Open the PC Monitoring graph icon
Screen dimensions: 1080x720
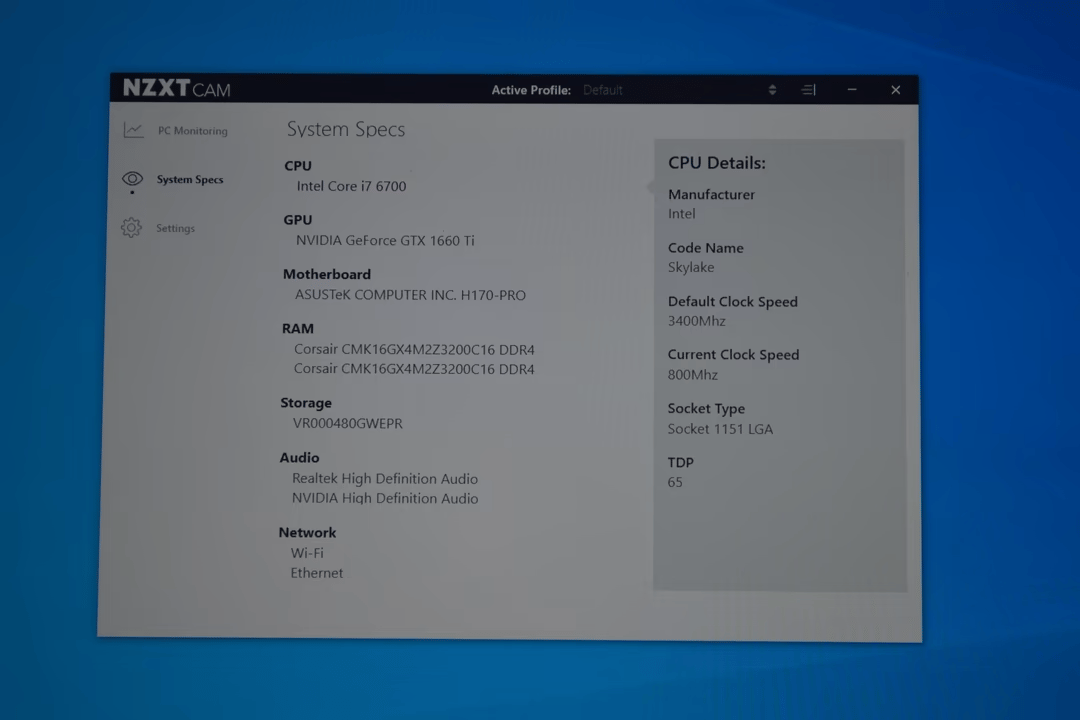[x=134, y=130]
